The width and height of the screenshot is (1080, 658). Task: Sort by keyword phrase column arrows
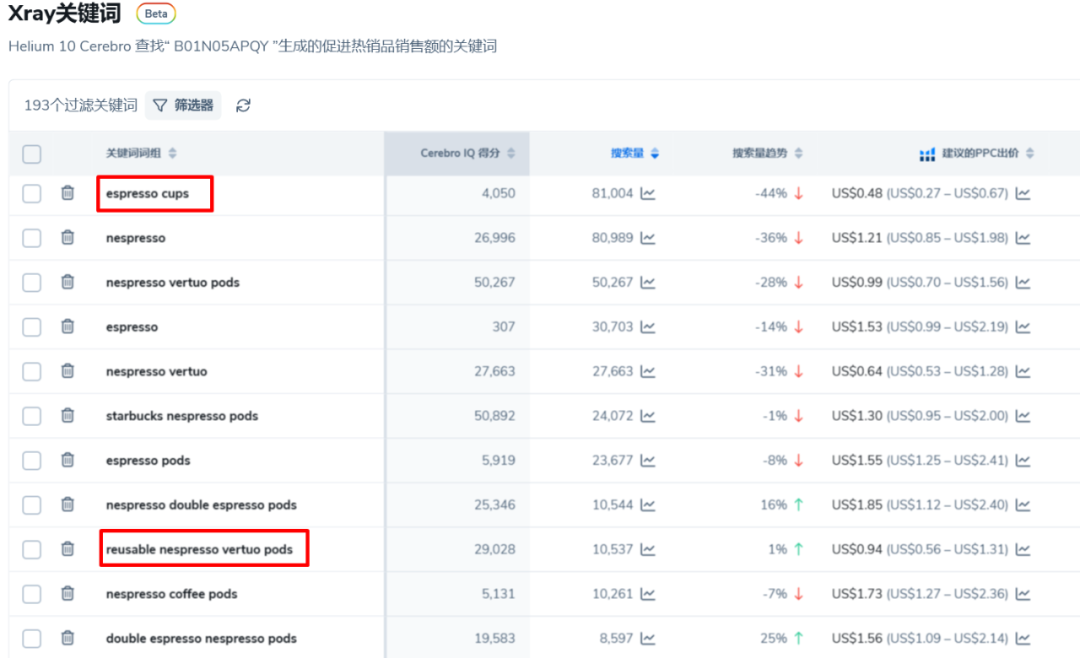click(x=172, y=153)
